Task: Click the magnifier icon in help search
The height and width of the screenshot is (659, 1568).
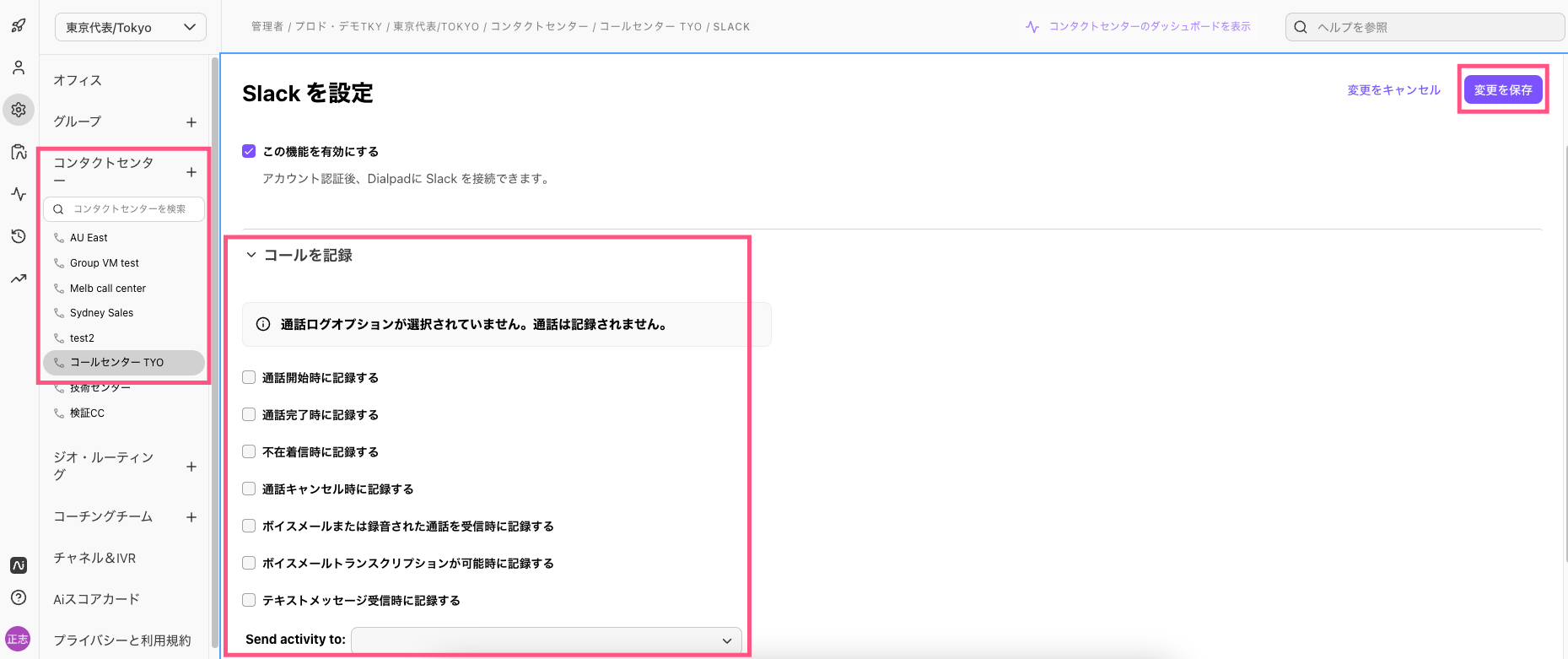Action: (x=1301, y=27)
